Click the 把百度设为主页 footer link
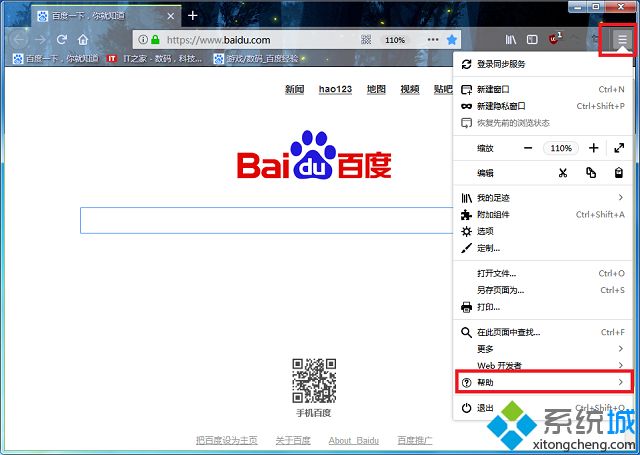Screen dimensions: 640x455 click(x=227, y=440)
